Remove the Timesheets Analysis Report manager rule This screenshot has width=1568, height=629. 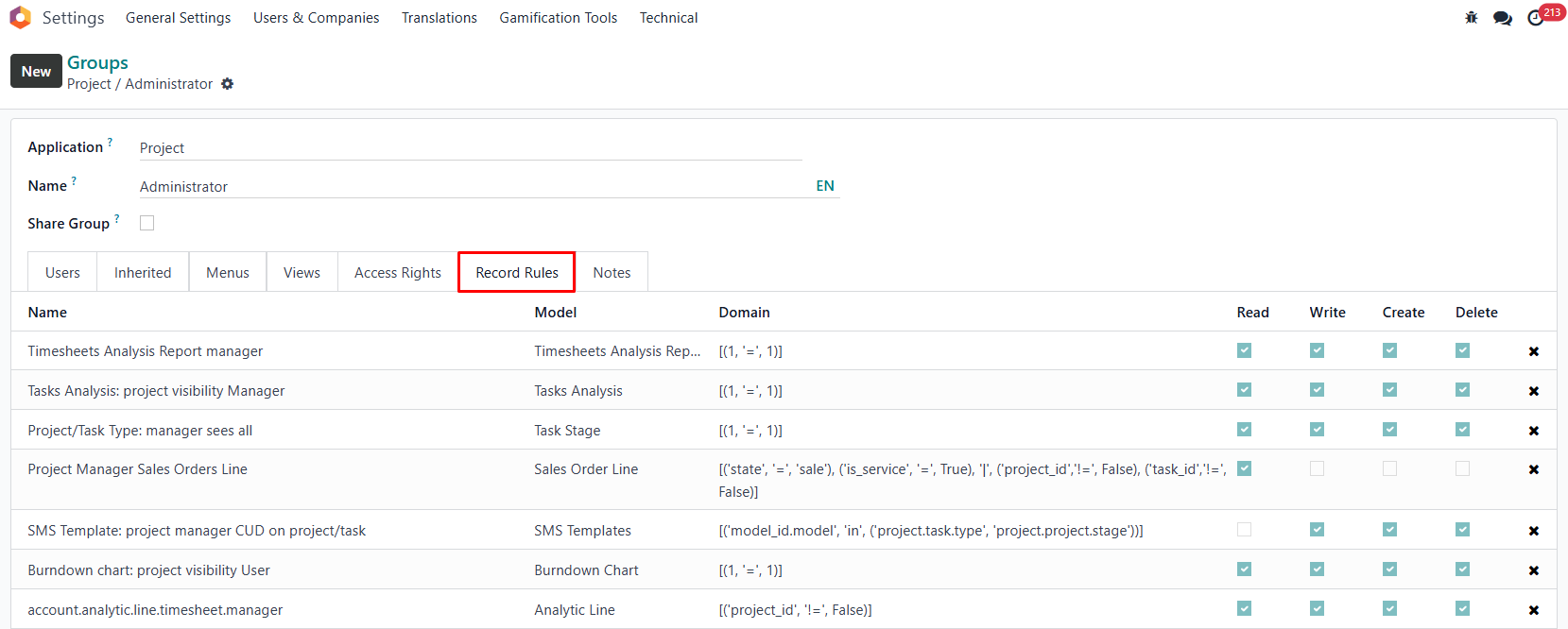pyautogui.click(x=1533, y=351)
